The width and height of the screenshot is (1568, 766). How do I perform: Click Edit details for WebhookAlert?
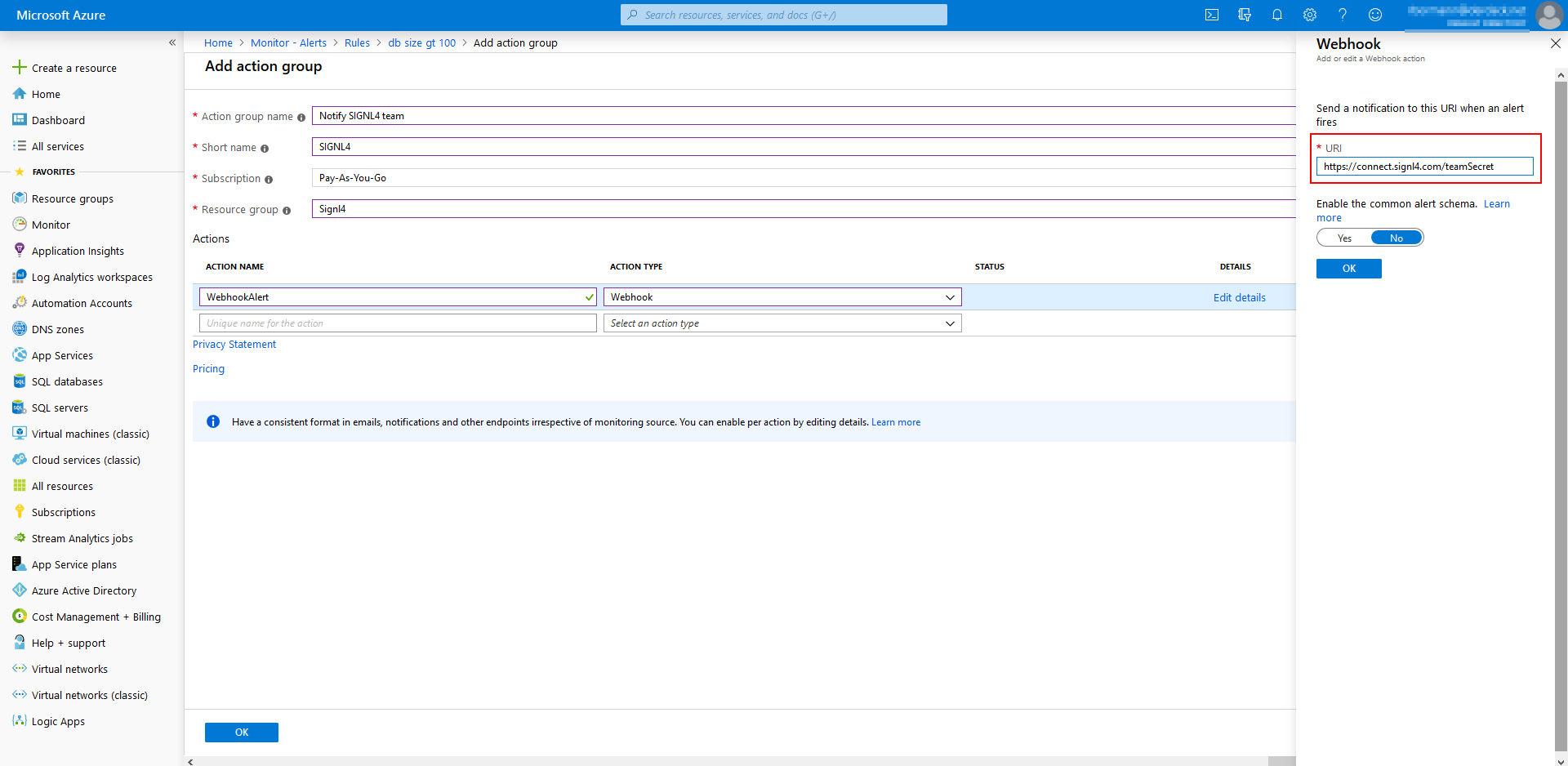1239,297
